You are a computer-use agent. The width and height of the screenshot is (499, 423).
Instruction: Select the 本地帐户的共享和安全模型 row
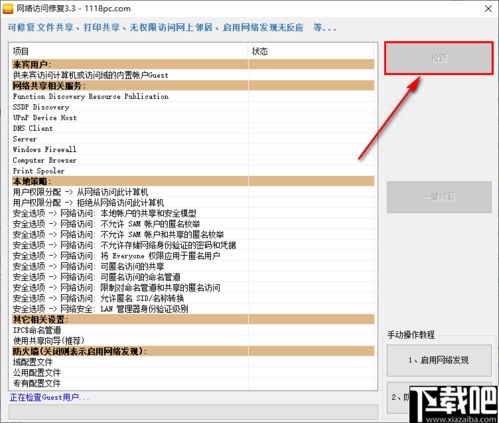point(193,213)
